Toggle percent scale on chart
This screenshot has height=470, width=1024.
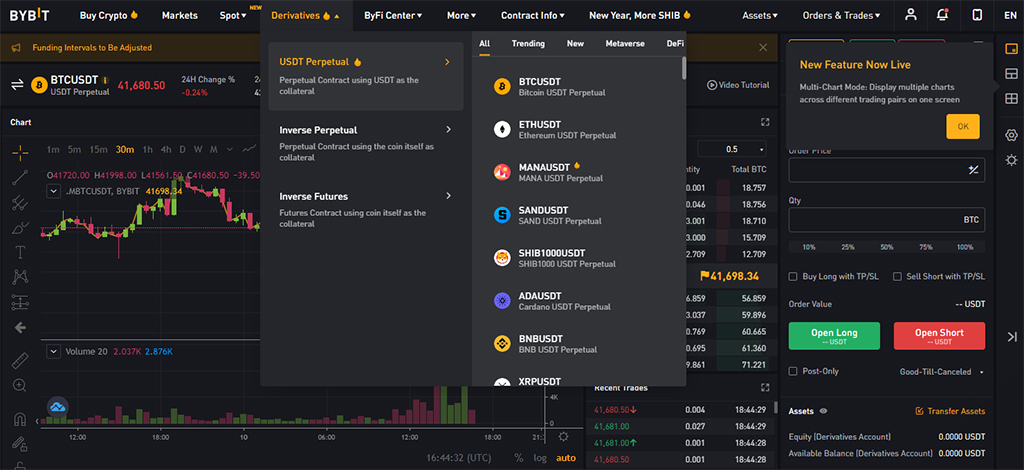tap(519, 458)
